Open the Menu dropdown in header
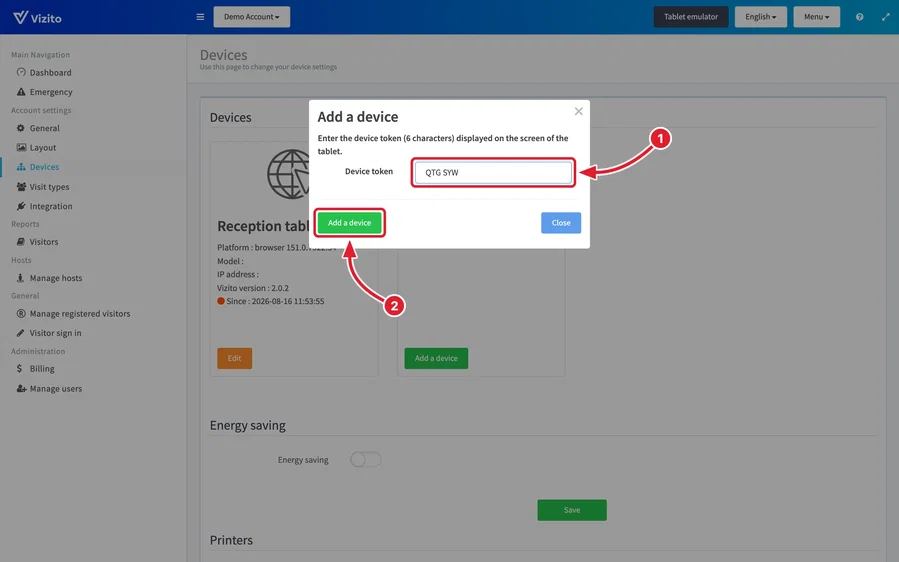 coord(816,17)
